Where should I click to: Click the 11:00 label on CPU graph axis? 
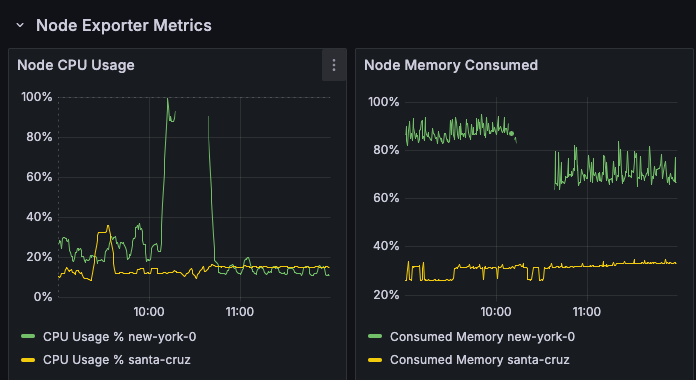[x=240, y=312]
